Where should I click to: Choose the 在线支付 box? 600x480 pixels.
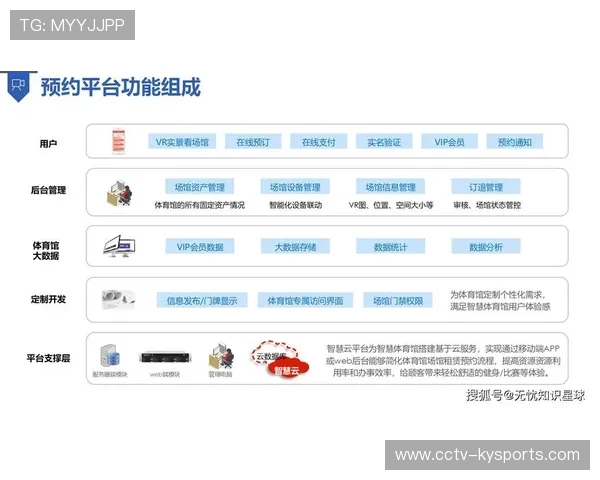tap(318, 142)
